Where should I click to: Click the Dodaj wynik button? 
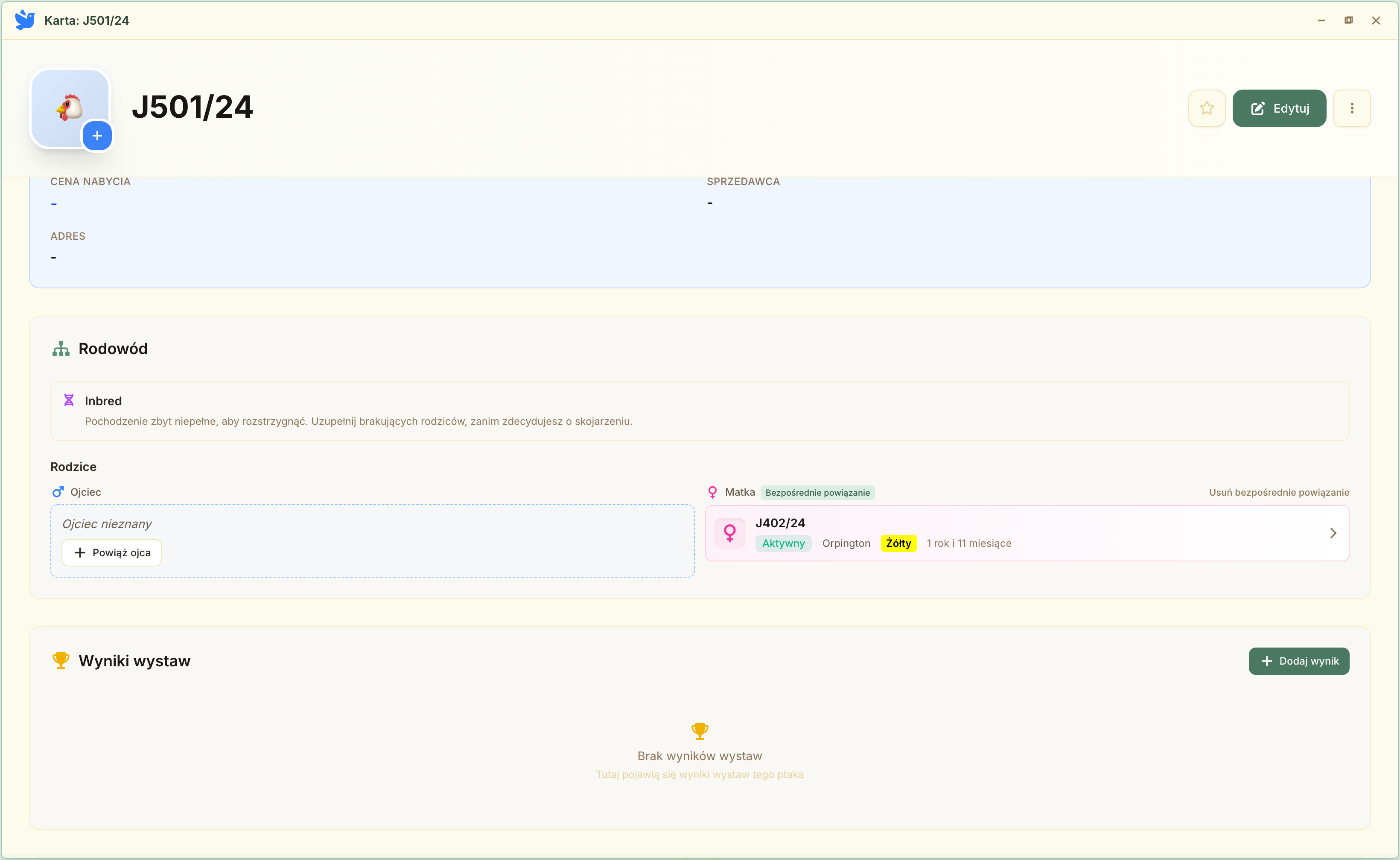(x=1299, y=661)
